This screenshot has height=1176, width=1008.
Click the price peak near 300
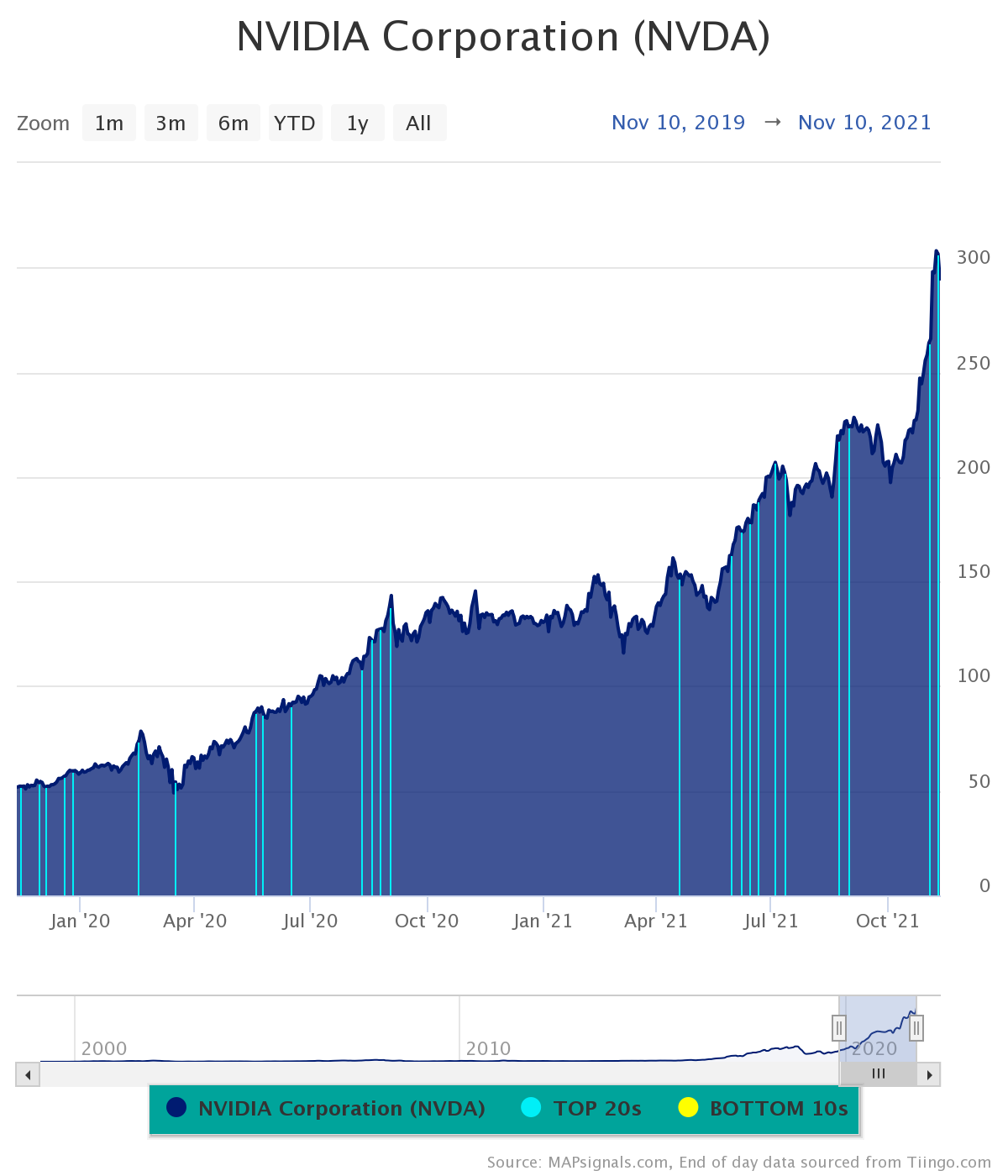[937, 252]
